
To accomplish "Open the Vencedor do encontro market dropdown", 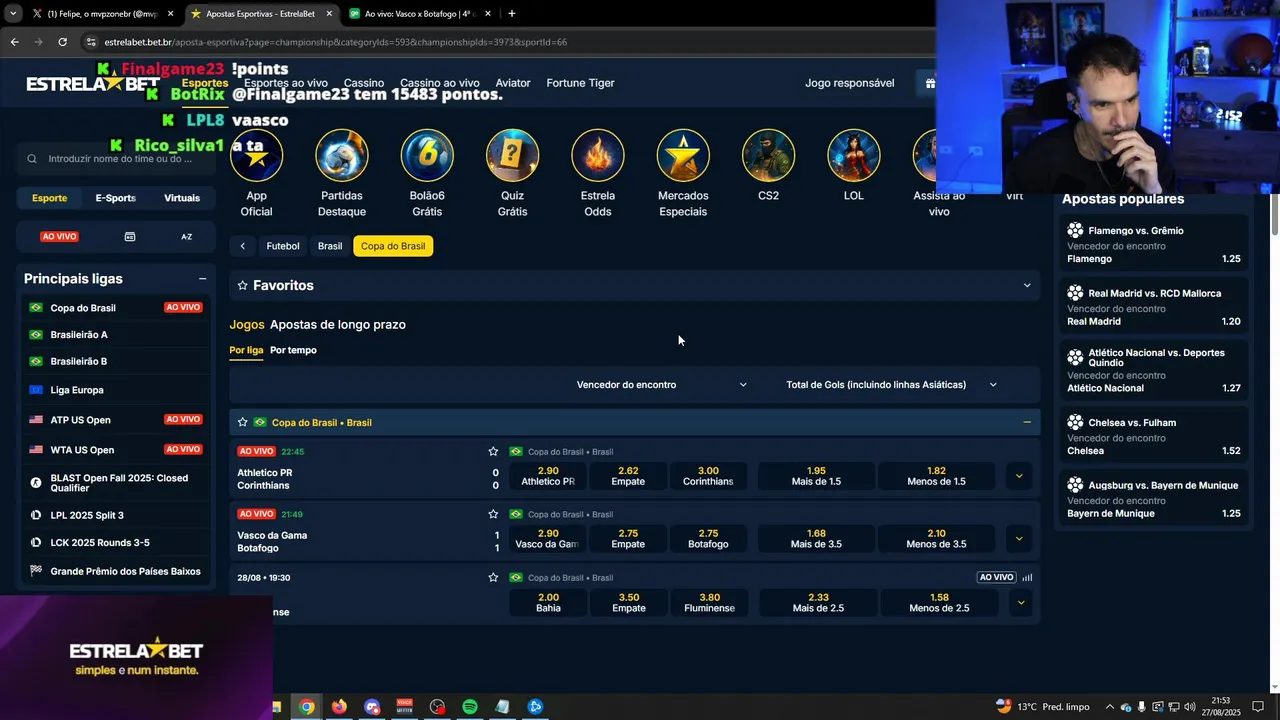I will [661, 385].
